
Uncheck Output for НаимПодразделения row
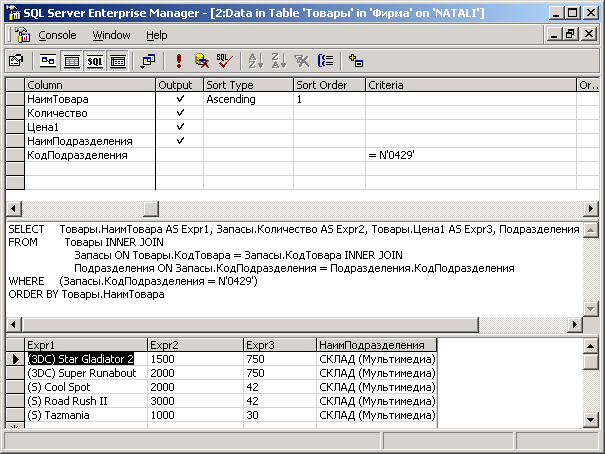[x=180, y=141]
